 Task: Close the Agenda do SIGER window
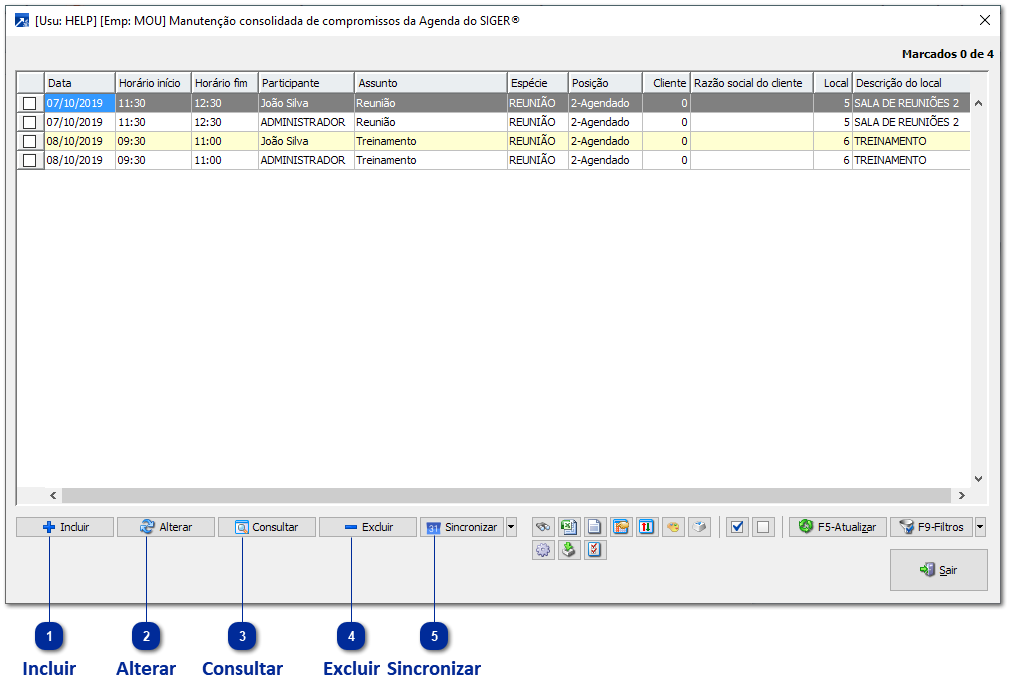click(985, 21)
